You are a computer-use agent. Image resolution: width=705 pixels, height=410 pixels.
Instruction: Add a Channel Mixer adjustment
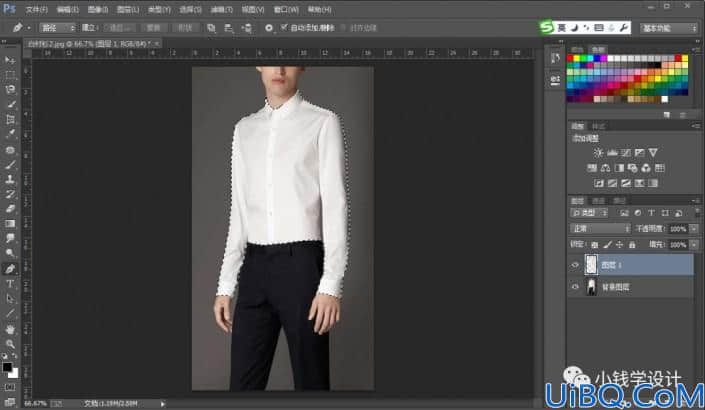[646, 168]
